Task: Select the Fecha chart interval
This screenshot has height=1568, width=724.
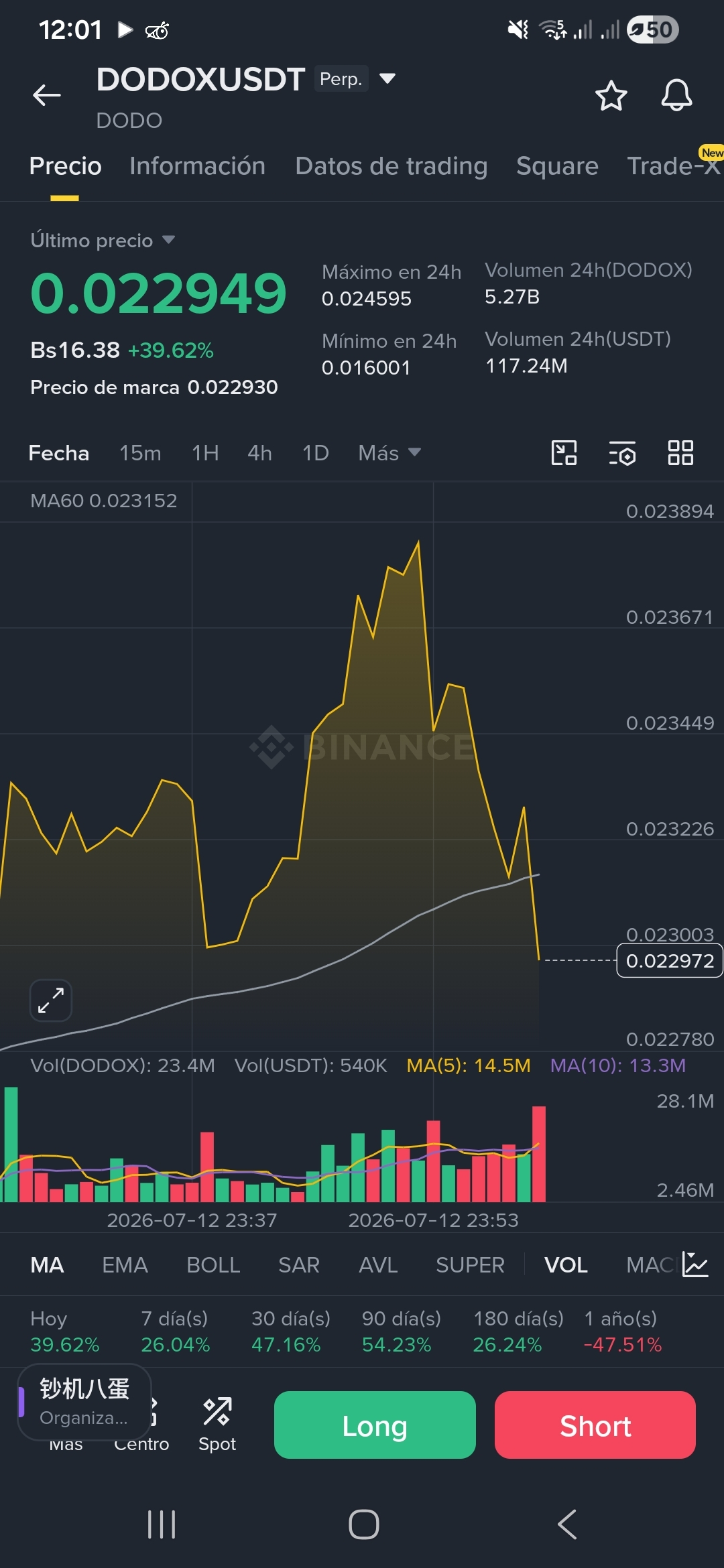Action: [x=58, y=453]
